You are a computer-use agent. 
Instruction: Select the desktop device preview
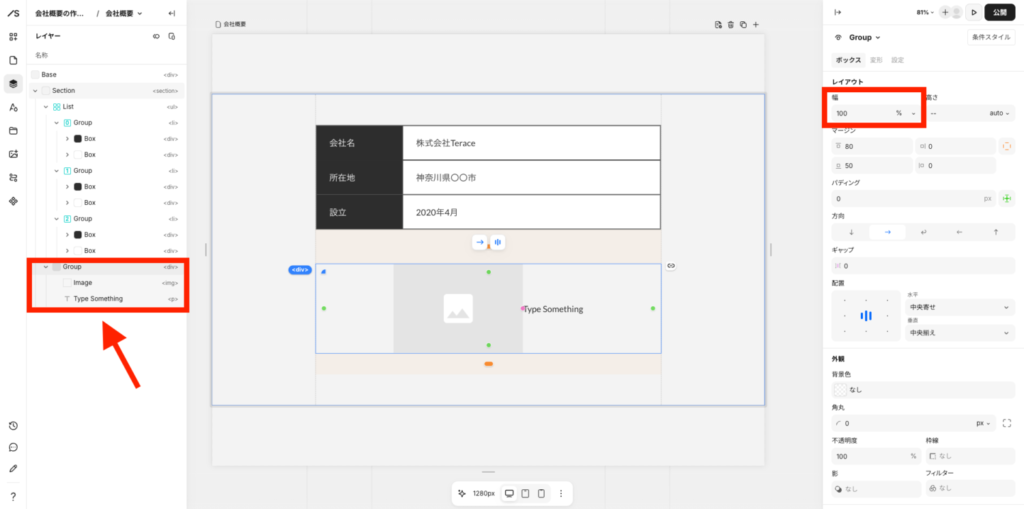point(509,493)
